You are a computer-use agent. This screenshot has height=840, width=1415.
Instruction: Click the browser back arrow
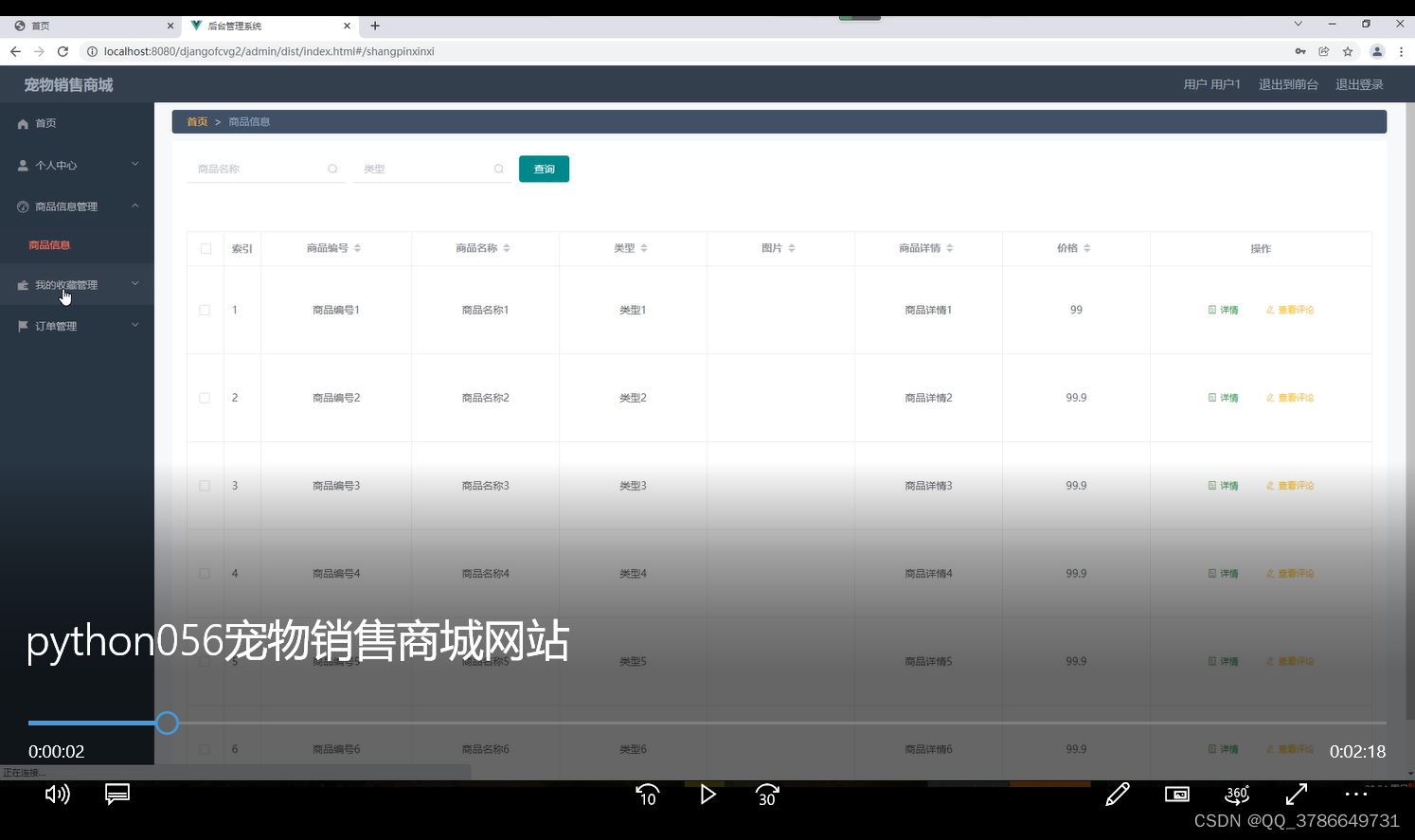pyautogui.click(x=15, y=51)
